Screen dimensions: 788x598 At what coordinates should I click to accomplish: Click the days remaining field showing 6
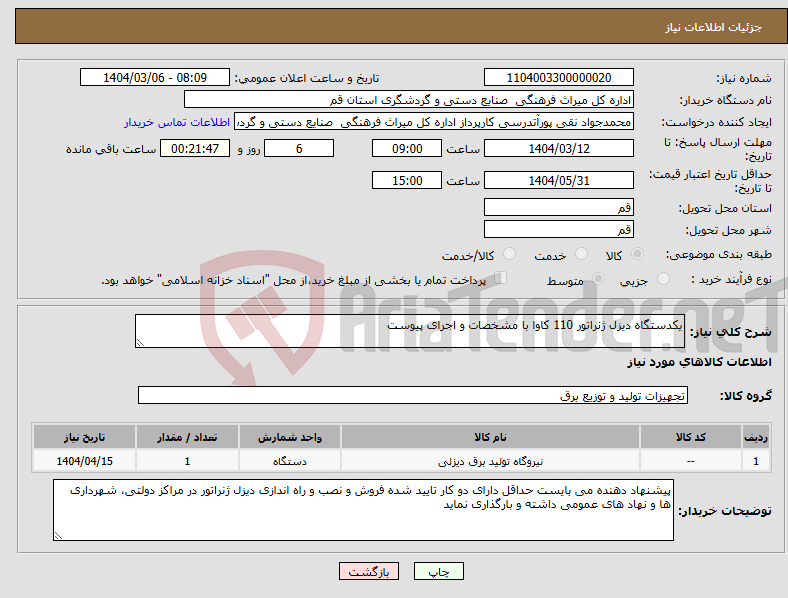coord(299,148)
